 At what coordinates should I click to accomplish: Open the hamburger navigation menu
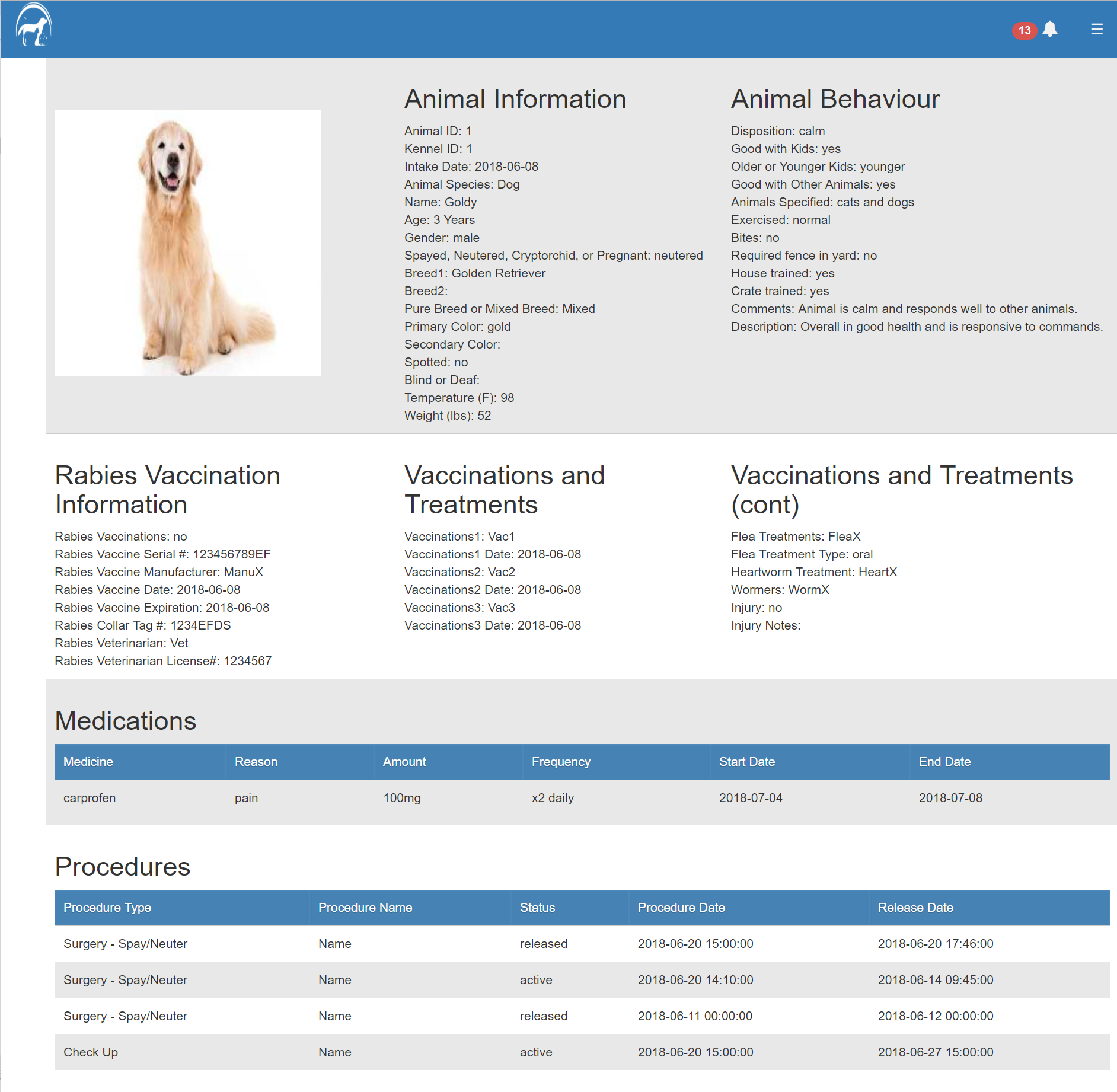(x=1096, y=30)
